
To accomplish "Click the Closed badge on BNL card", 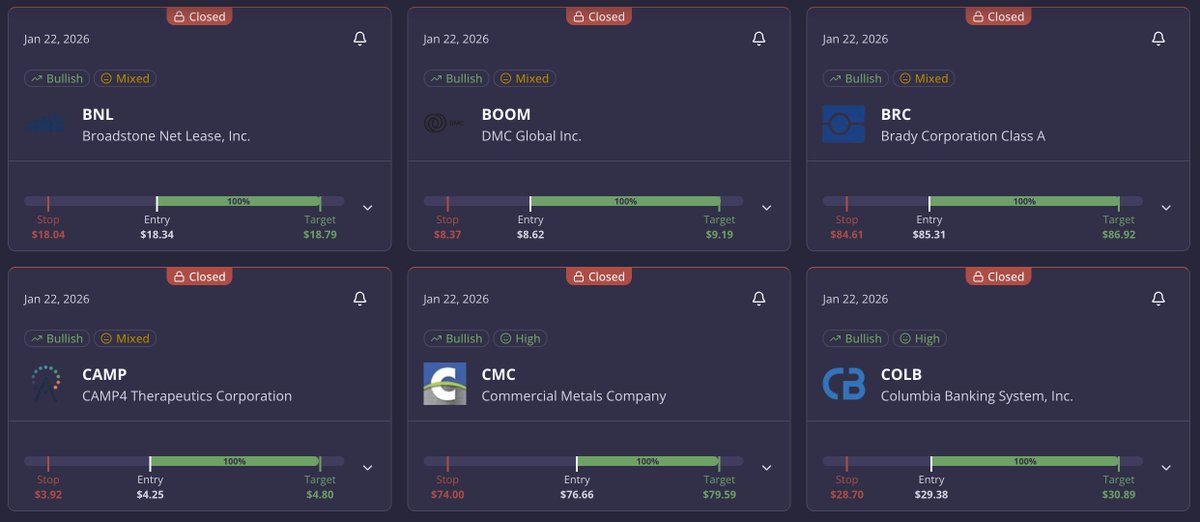I will coord(199,16).
